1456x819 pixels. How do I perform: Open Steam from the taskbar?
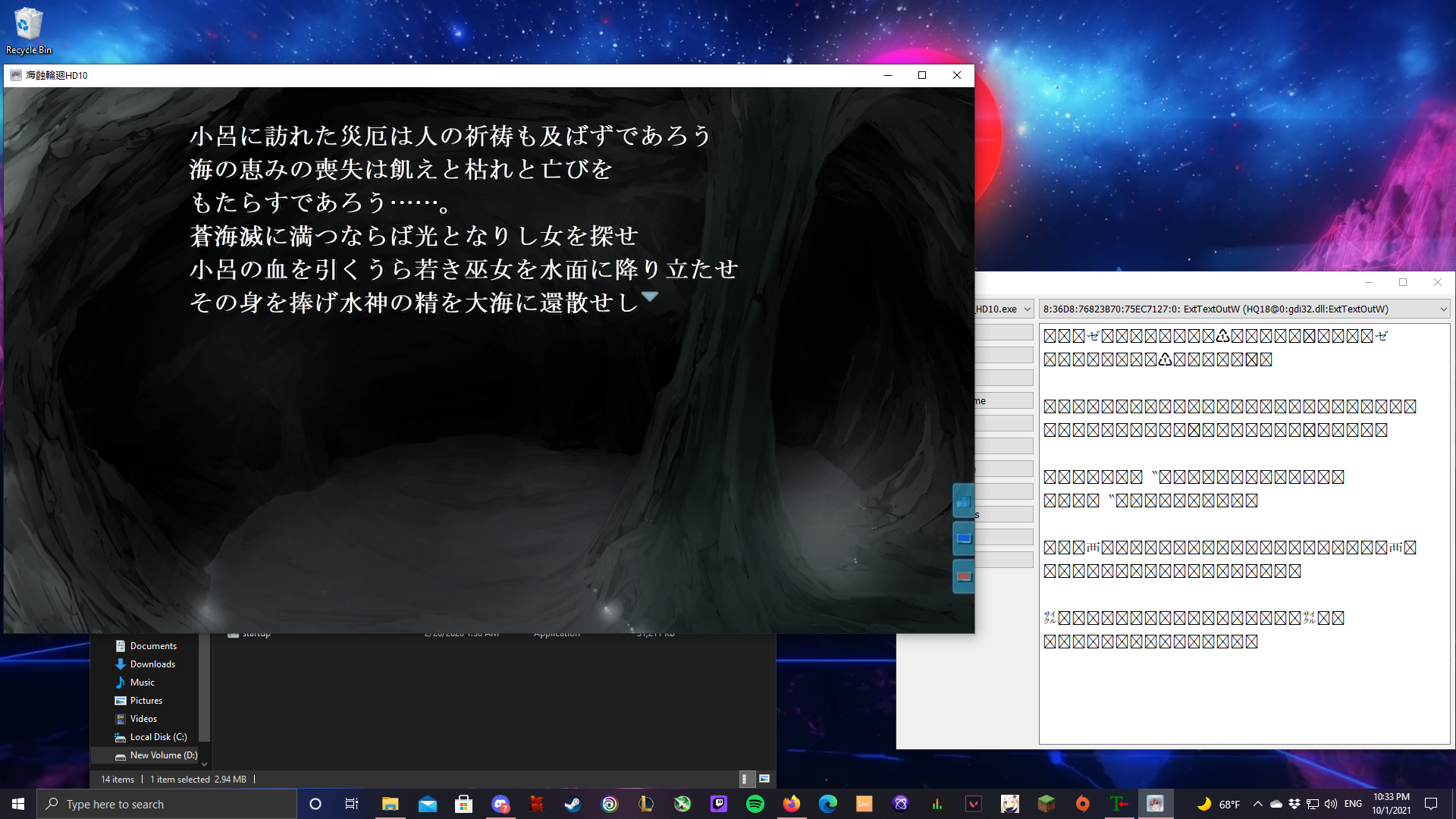(573, 803)
